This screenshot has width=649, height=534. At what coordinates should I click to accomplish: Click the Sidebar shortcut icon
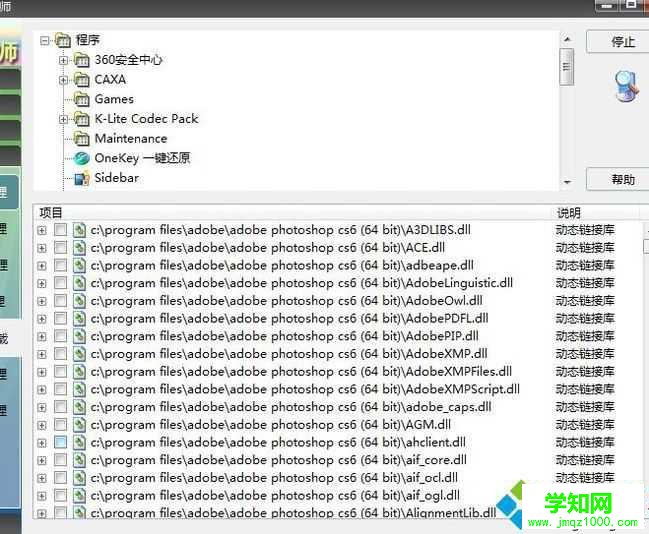[x=82, y=178]
